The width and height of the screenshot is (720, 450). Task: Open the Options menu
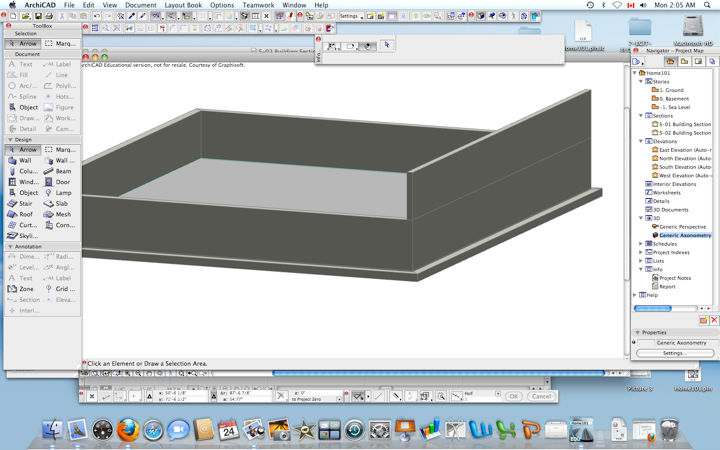(222, 5)
